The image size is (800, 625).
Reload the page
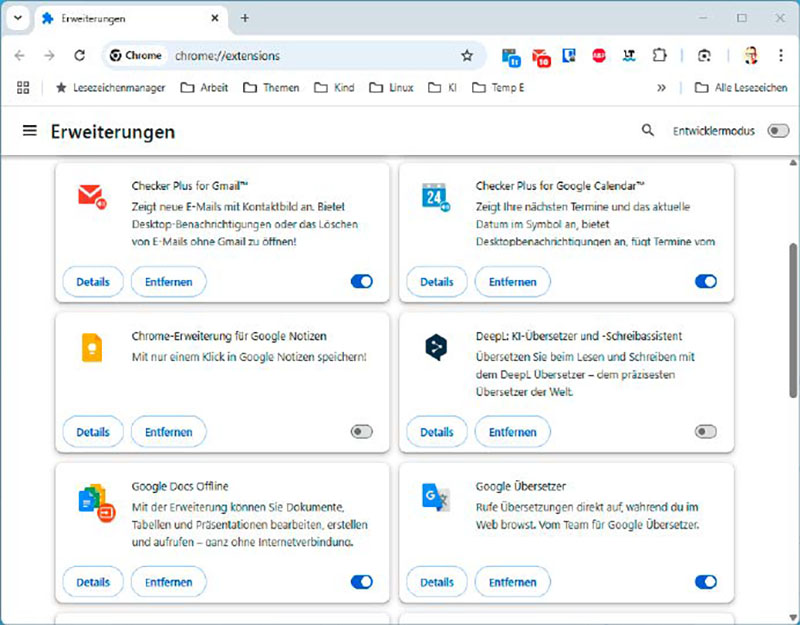tap(80, 56)
